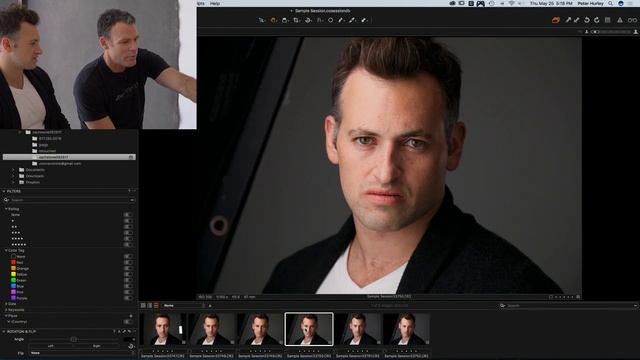Image resolution: width=640 pixels, height=360 pixels.
Task: Click the Apply Adjustments down-arrow icon
Action: click(x=577, y=20)
